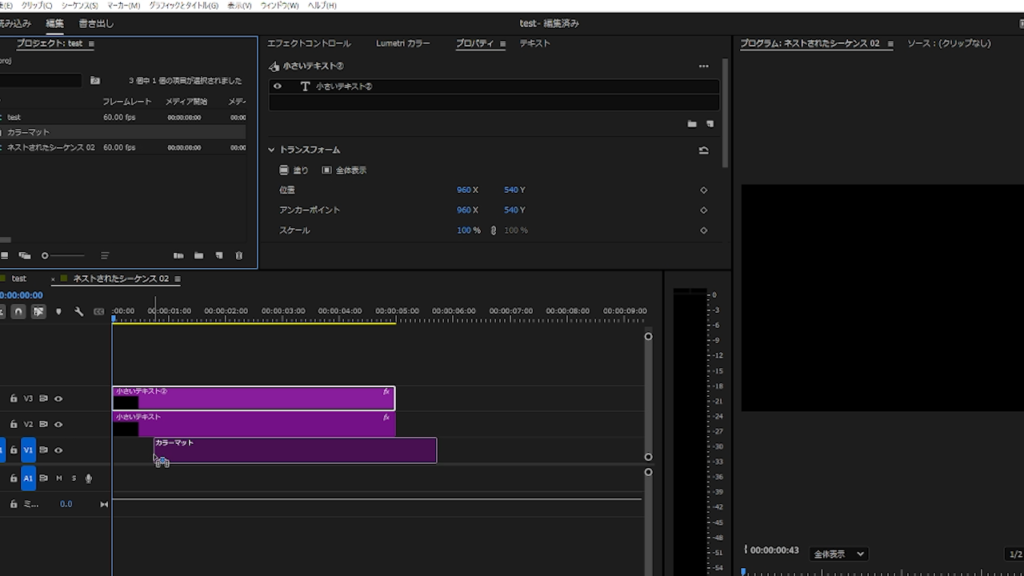Hide V1 track output (eye icon)

point(58,450)
